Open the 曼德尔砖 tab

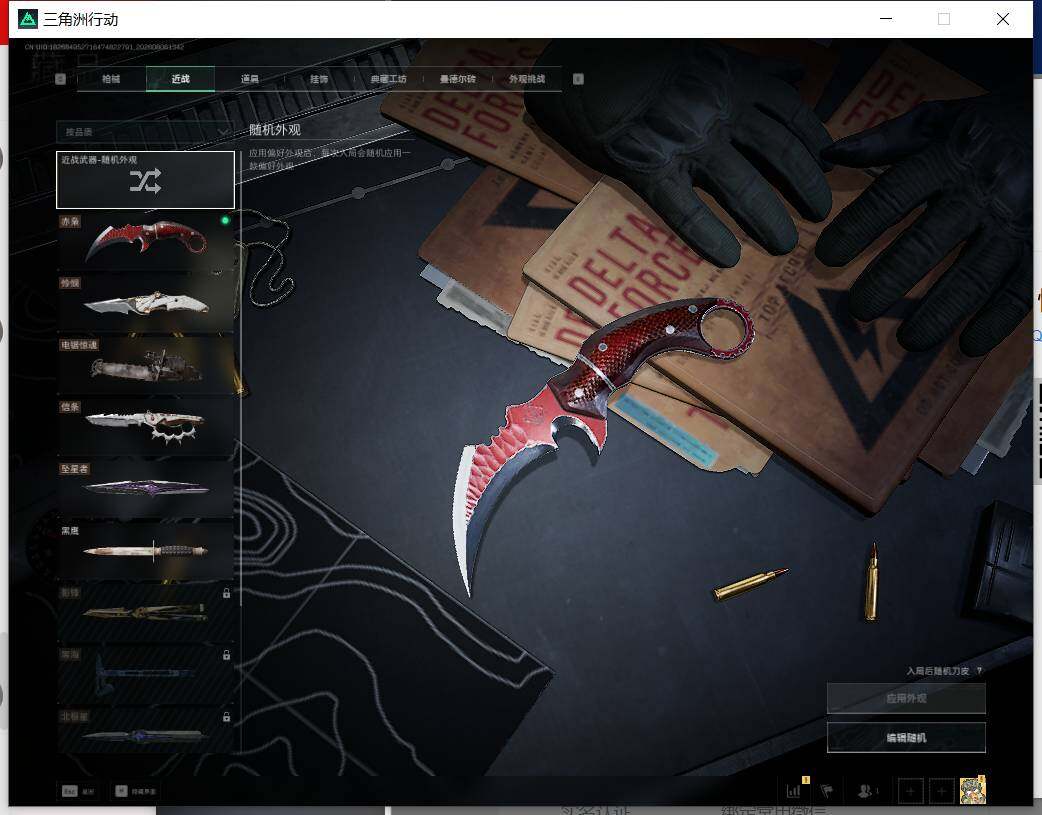[458, 79]
